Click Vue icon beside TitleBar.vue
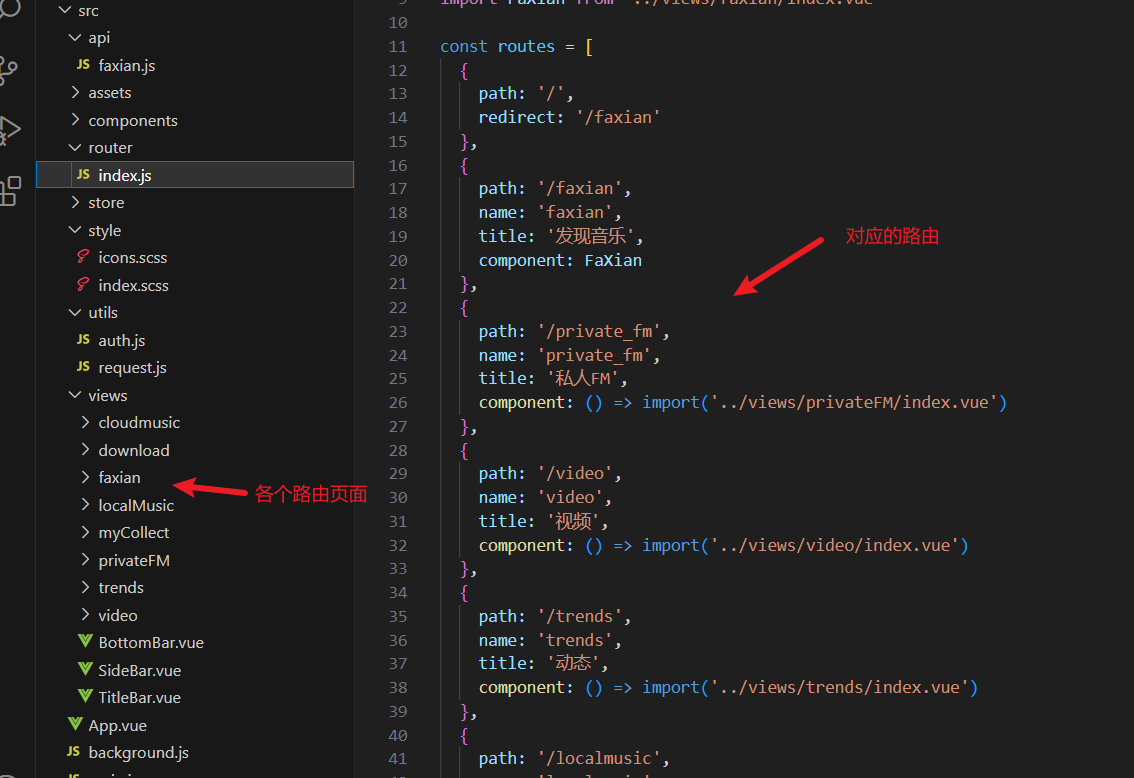The image size is (1134, 778). point(85,697)
